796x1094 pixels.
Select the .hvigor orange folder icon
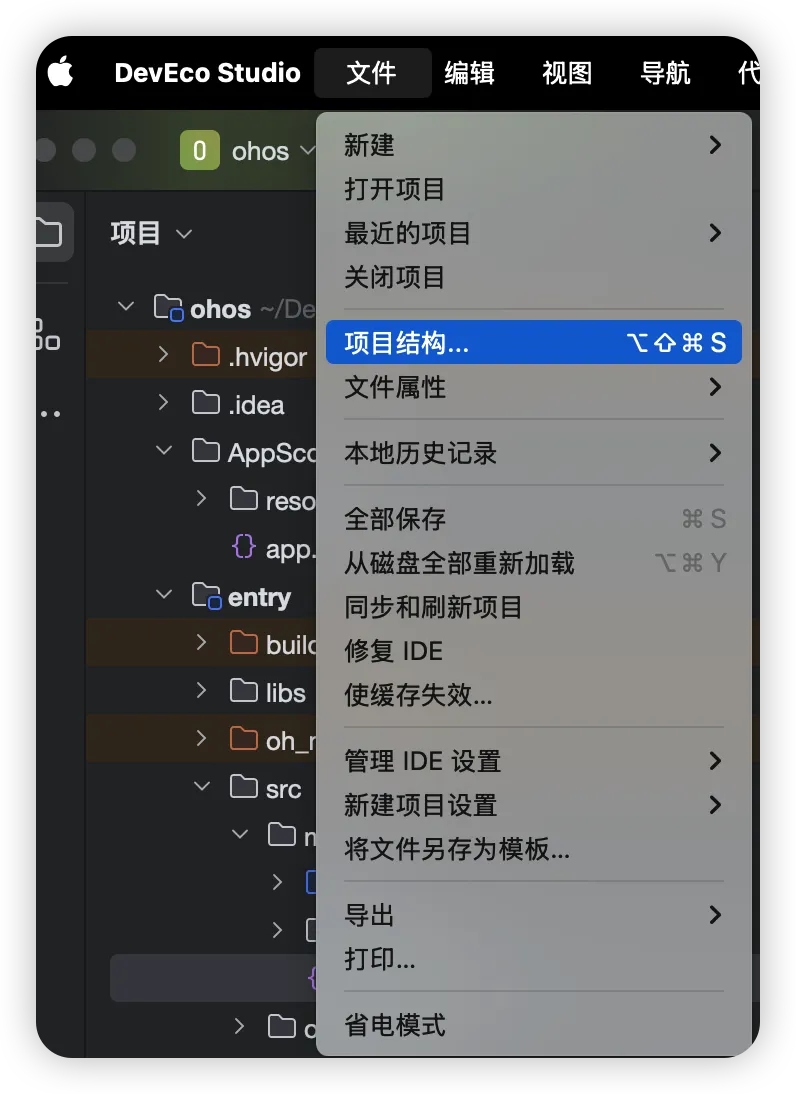(206, 355)
